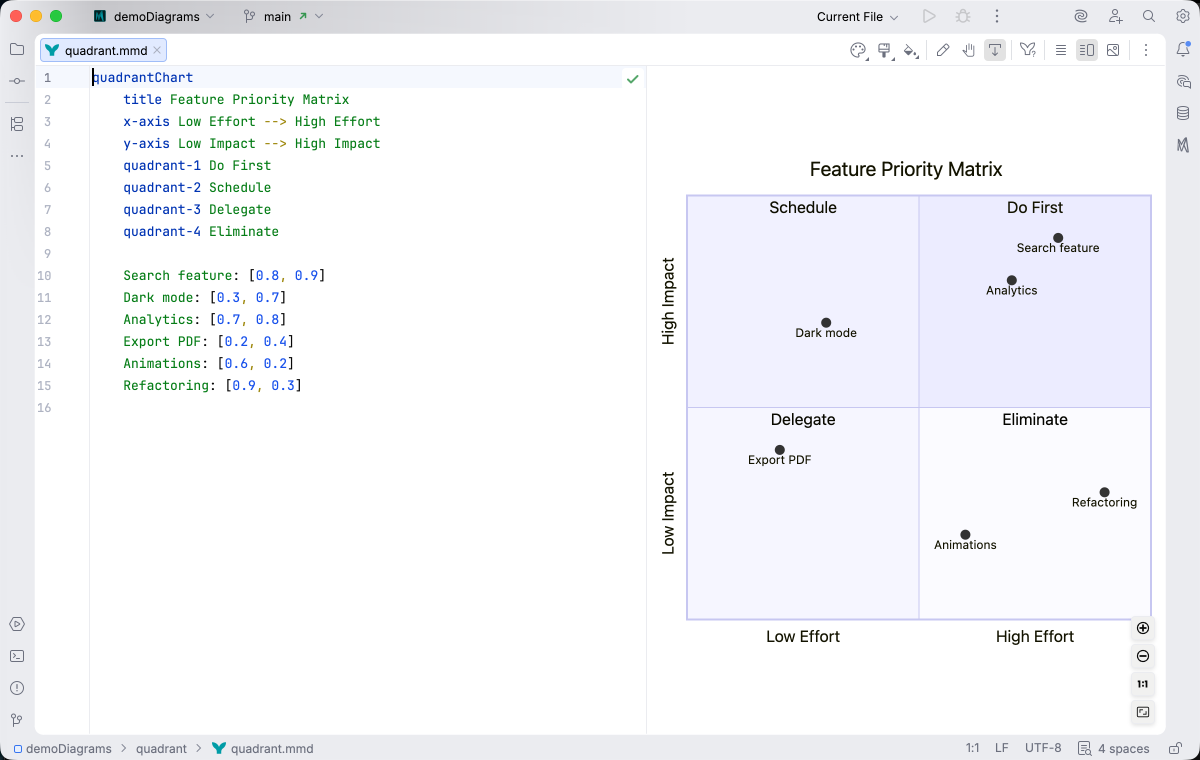Fit diagram to preview window
Viewport: 1200px width, 760px height.
[x=1143, y=712]
